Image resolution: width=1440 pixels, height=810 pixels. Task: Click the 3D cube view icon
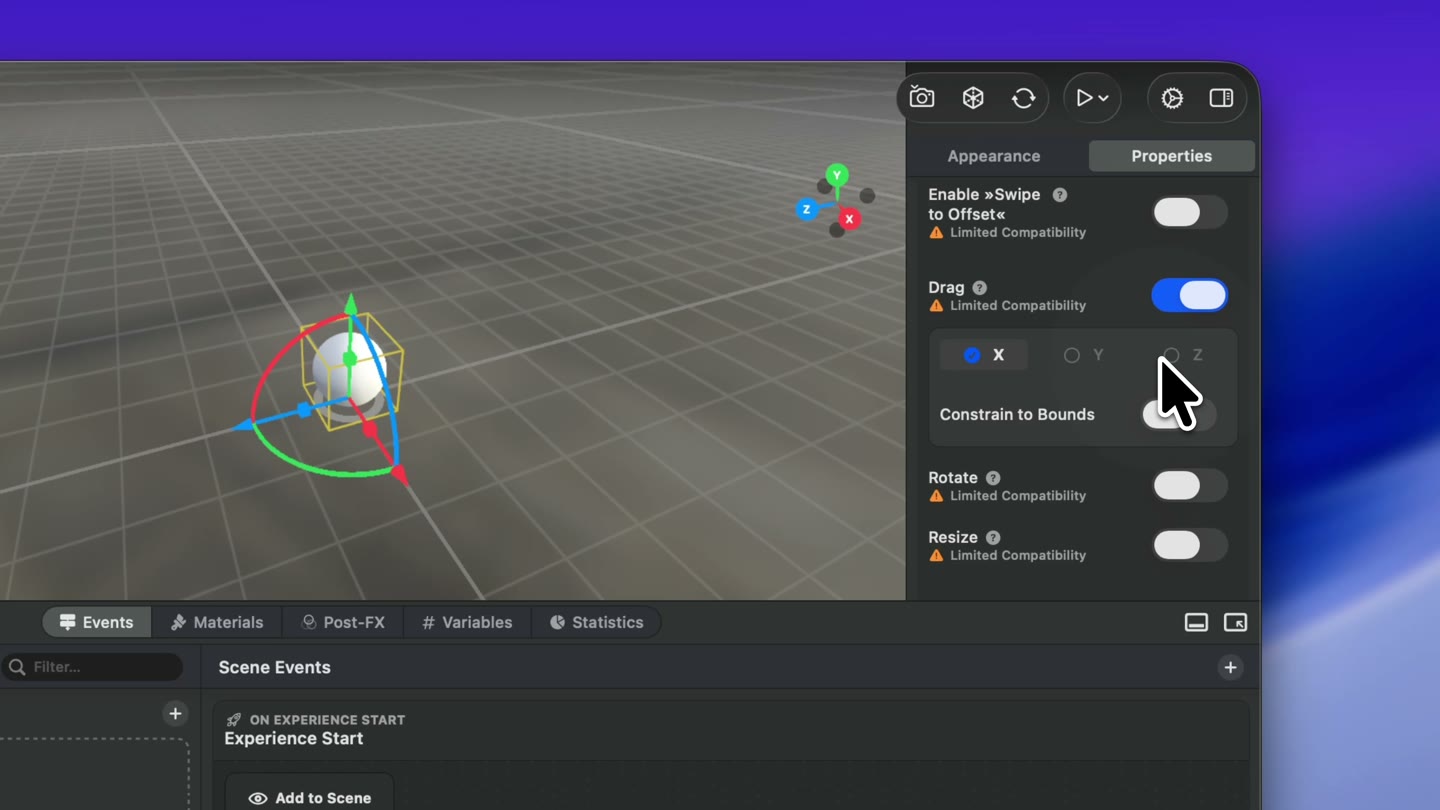(x=973, y=97)
